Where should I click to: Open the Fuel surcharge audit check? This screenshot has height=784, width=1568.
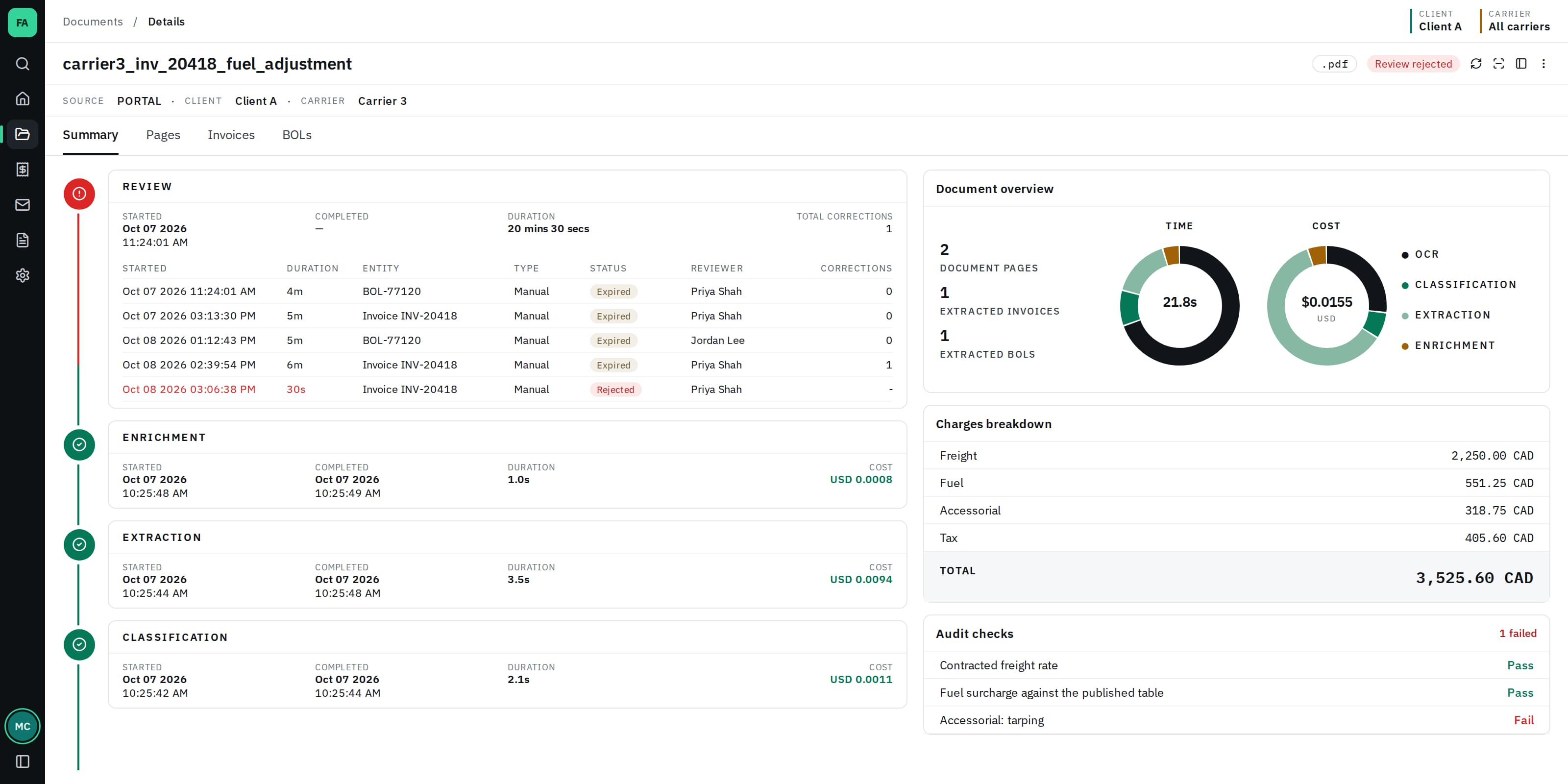pyautogui.click(x=1236, y=692)
